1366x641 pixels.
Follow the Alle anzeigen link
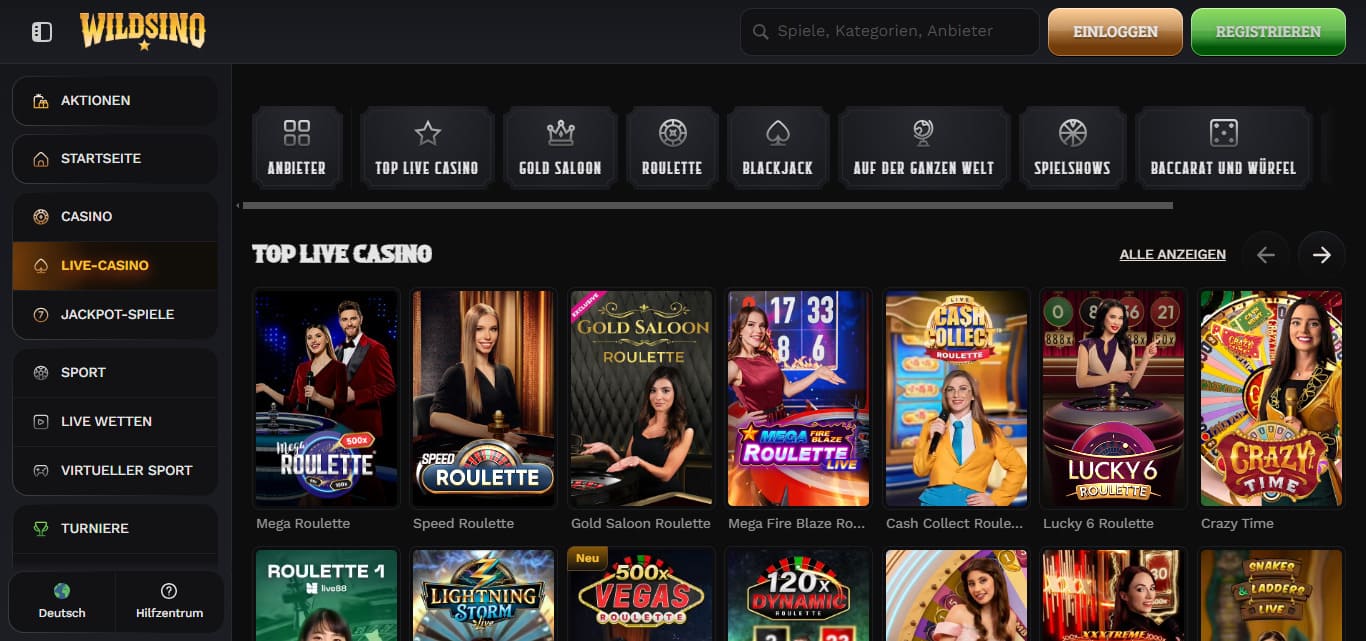(1173, 255)
